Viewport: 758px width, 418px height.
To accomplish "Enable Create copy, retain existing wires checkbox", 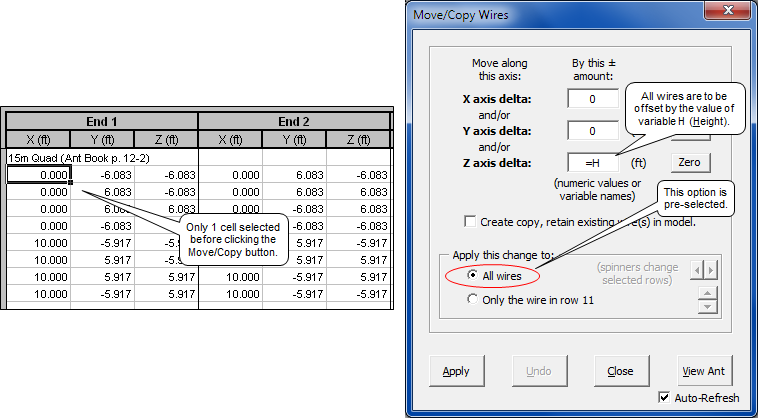I will click(x=470, y=221).
